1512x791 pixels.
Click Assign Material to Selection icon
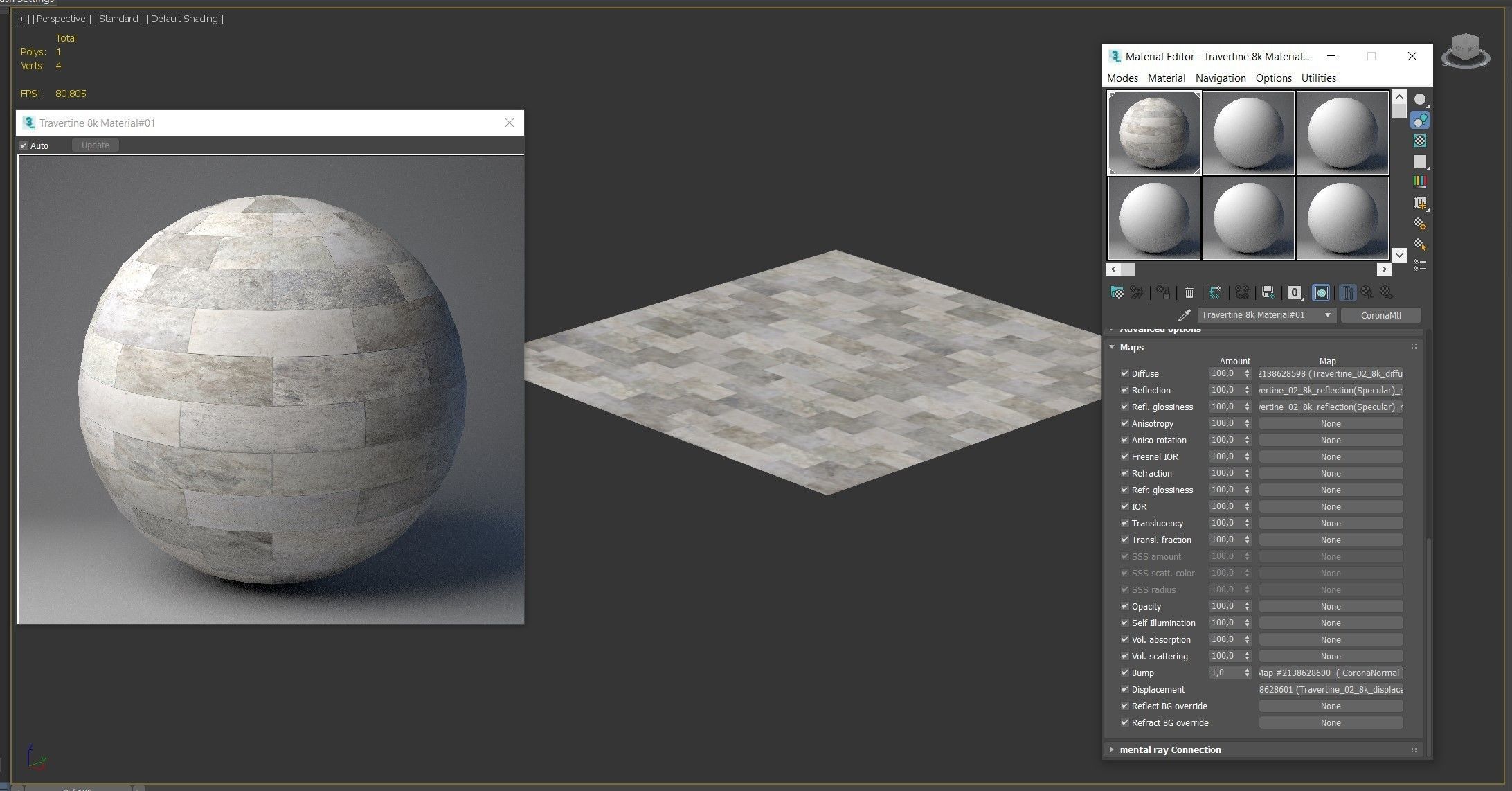coord(1163,292)
